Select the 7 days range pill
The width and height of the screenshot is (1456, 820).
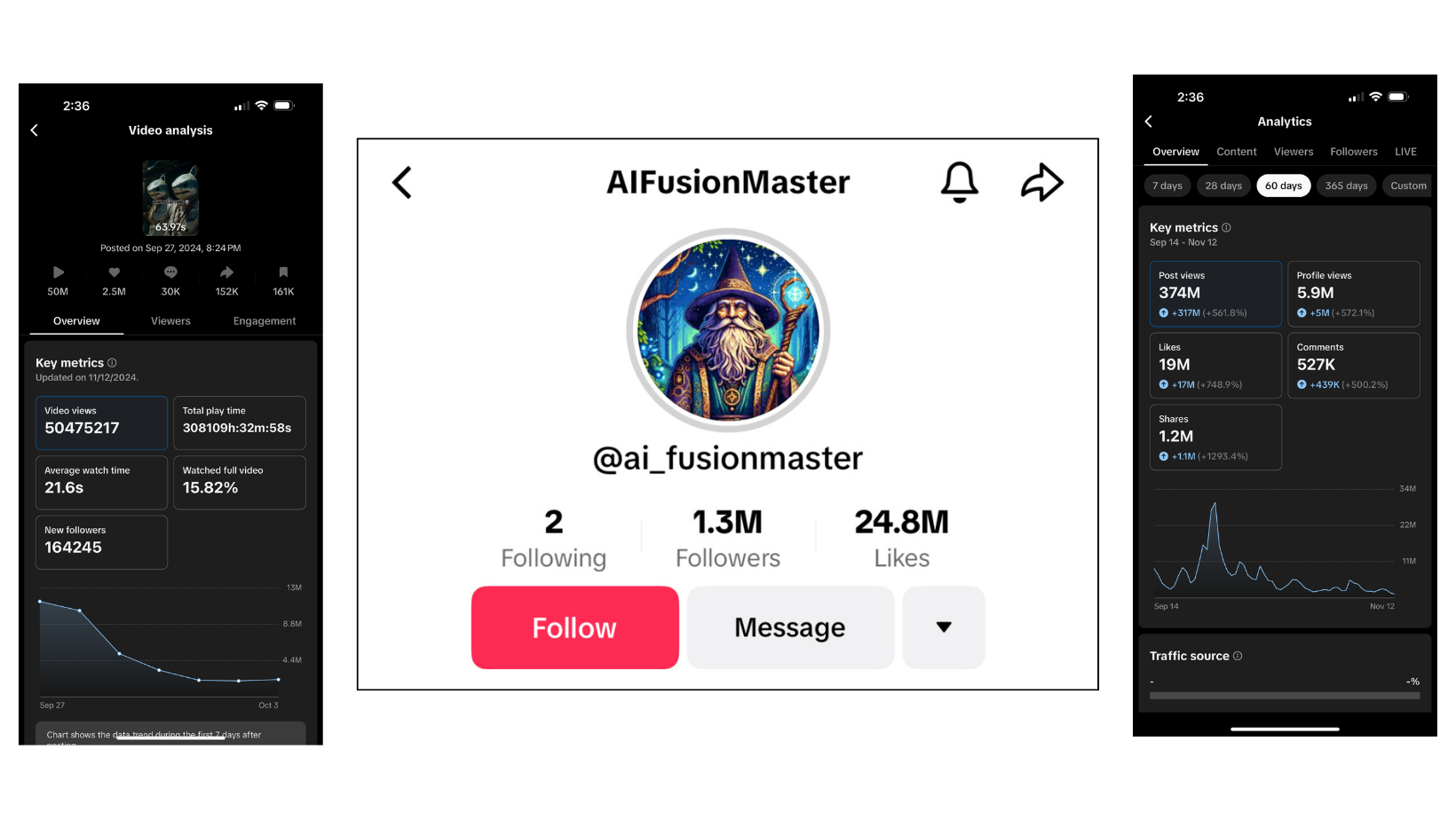(1167, 185)
